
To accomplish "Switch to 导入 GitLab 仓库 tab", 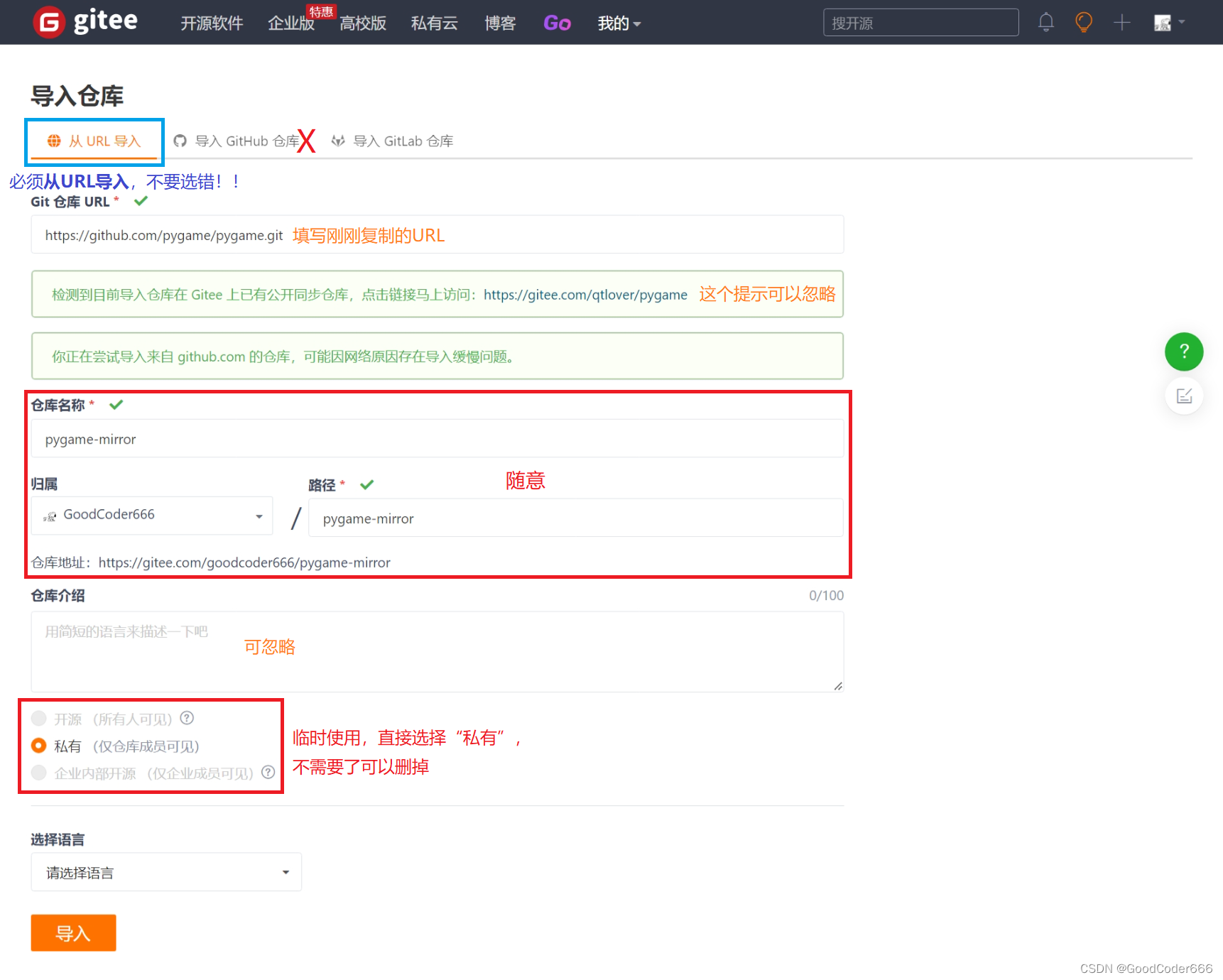I will point(392,141).
